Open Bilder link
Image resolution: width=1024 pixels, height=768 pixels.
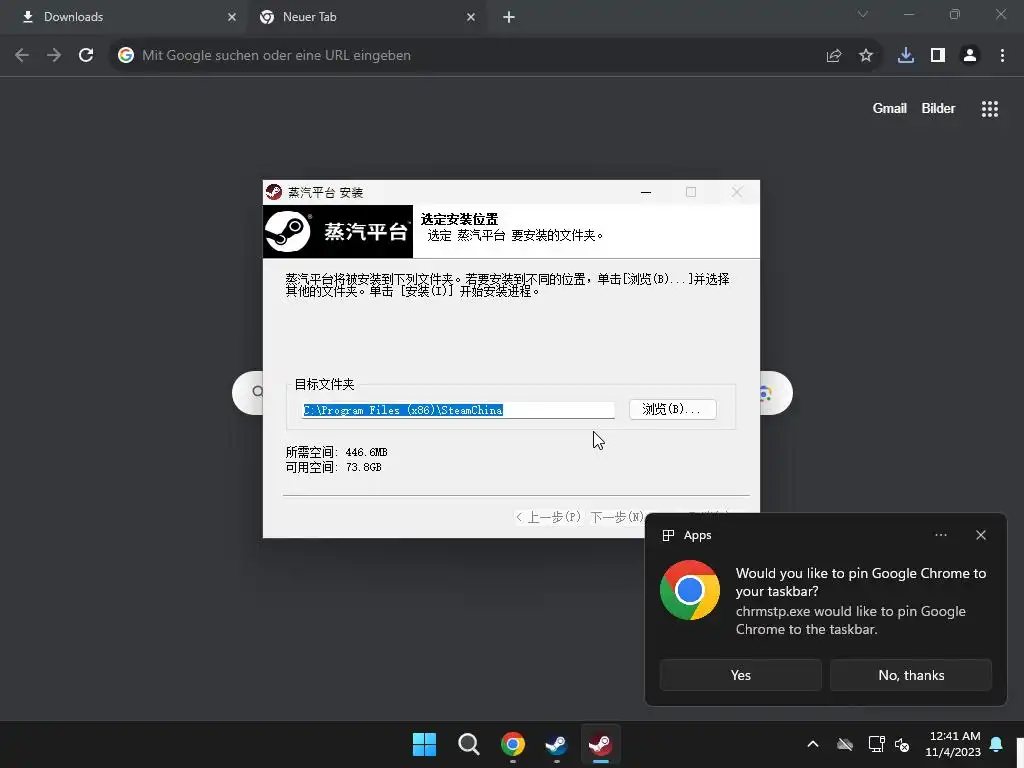tap(938, 108)
